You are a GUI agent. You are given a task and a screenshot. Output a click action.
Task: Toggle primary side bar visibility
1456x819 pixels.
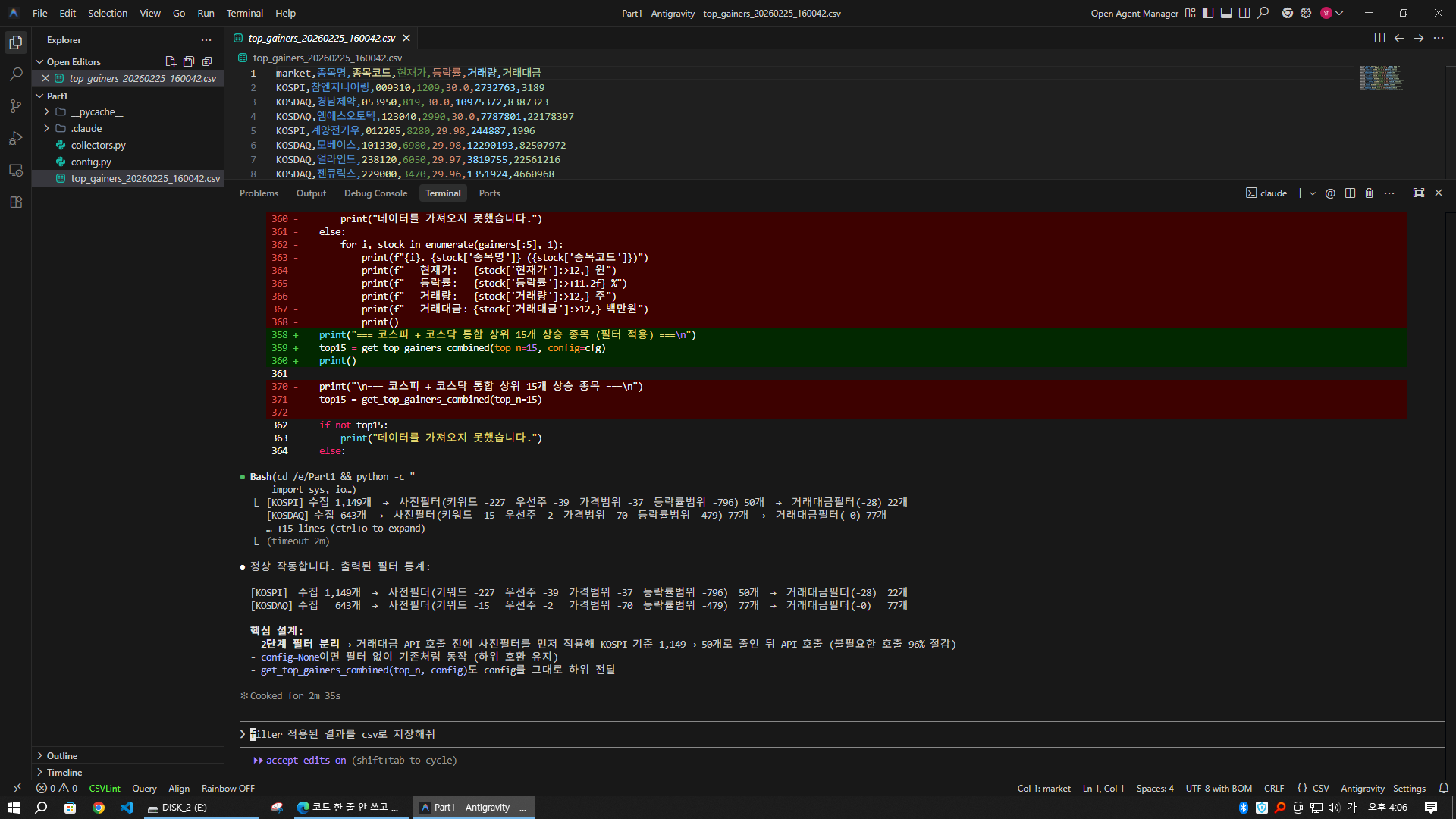1208,13
